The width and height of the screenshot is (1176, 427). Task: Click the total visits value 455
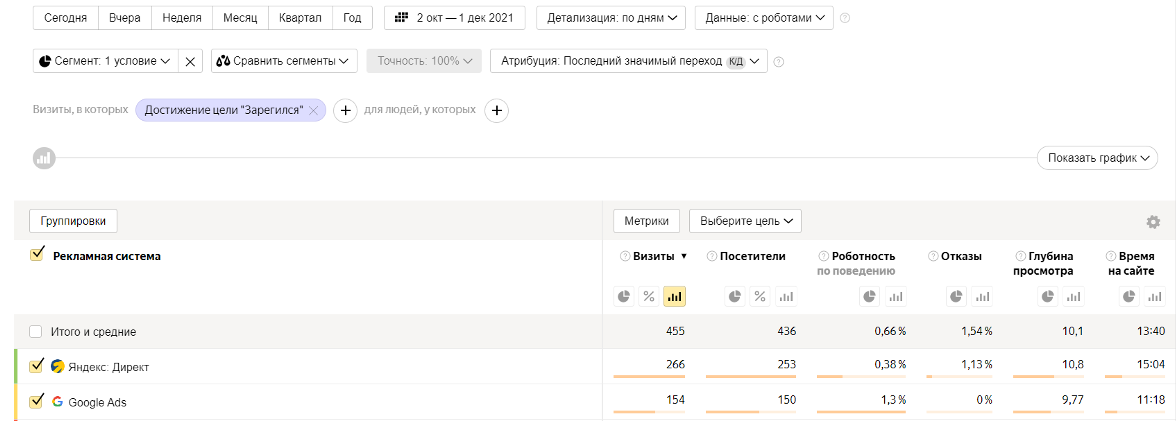tap(675, 331)
